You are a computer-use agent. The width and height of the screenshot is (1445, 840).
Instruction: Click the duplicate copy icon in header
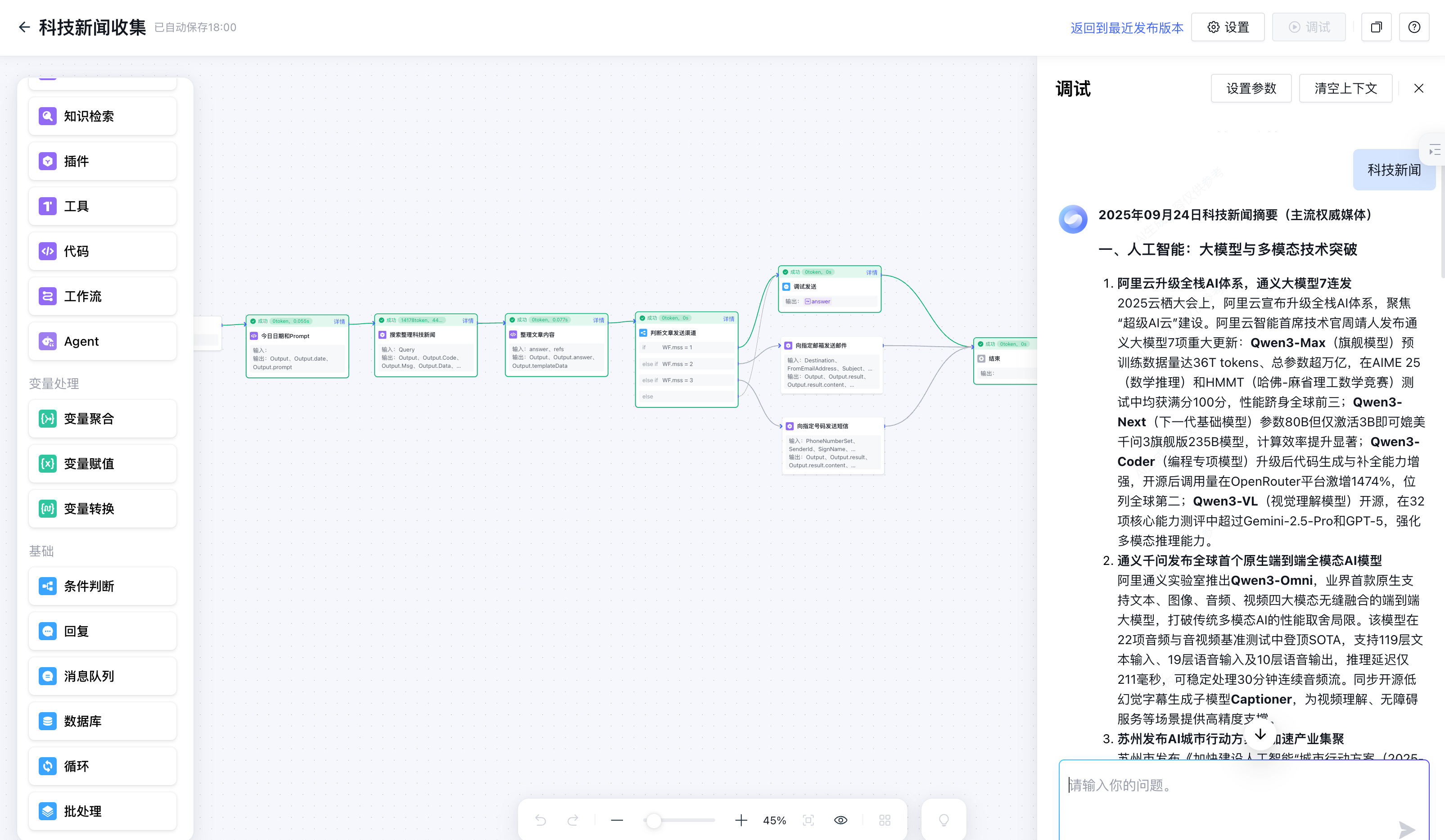[1376, 27]
